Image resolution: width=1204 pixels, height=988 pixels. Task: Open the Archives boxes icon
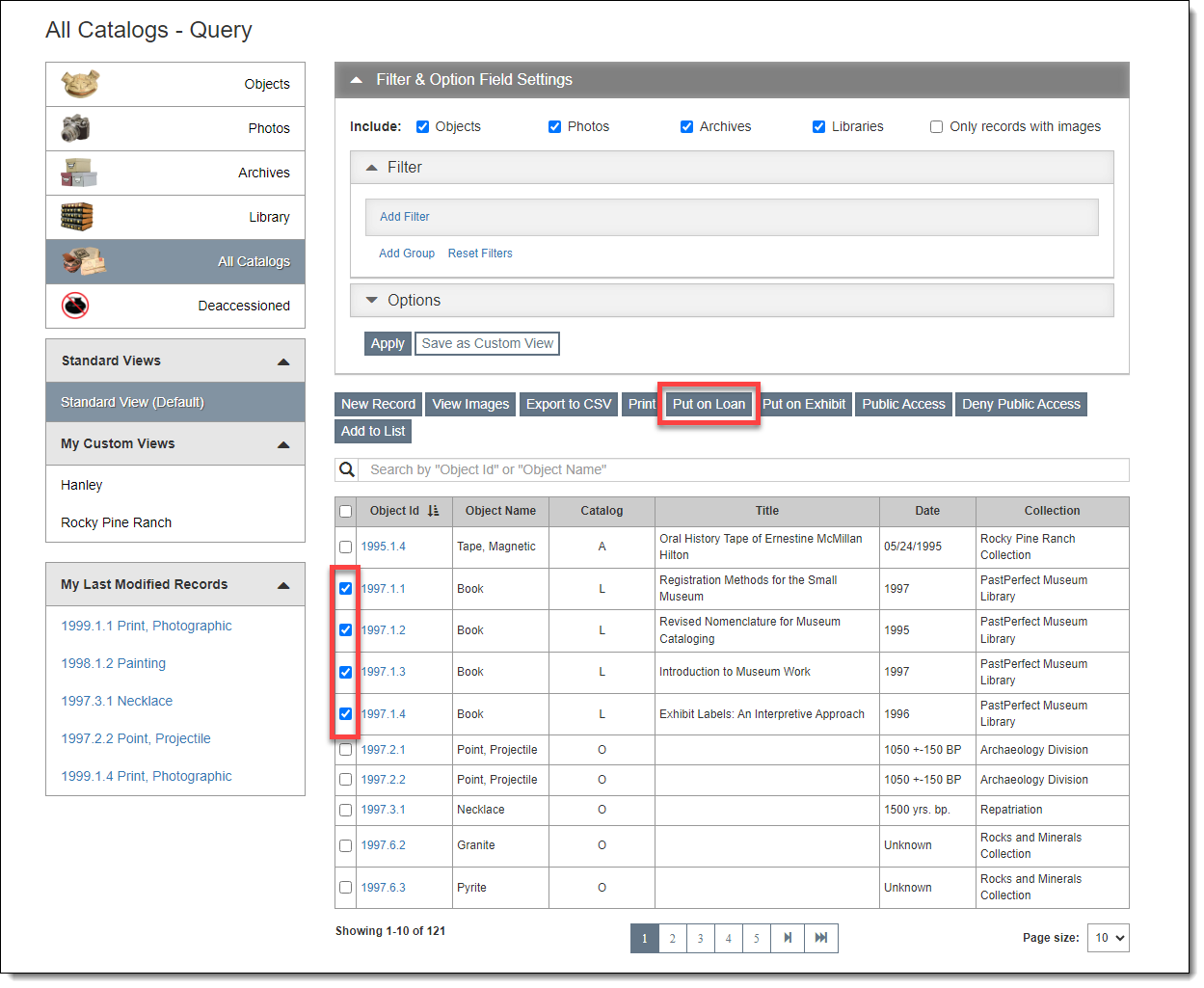tap(79, 173)
